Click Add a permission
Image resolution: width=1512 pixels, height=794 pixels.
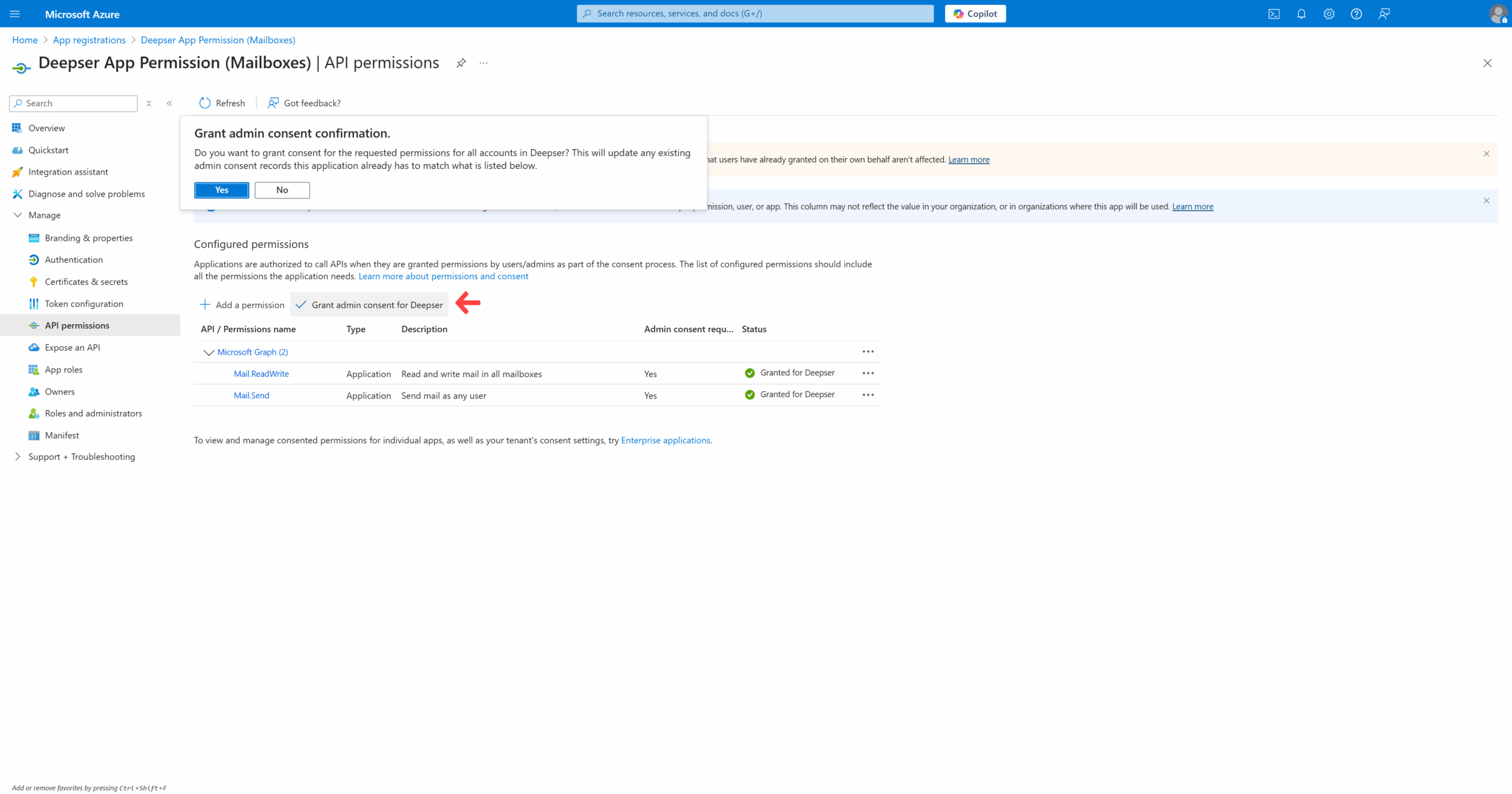(x=242, y=305)
